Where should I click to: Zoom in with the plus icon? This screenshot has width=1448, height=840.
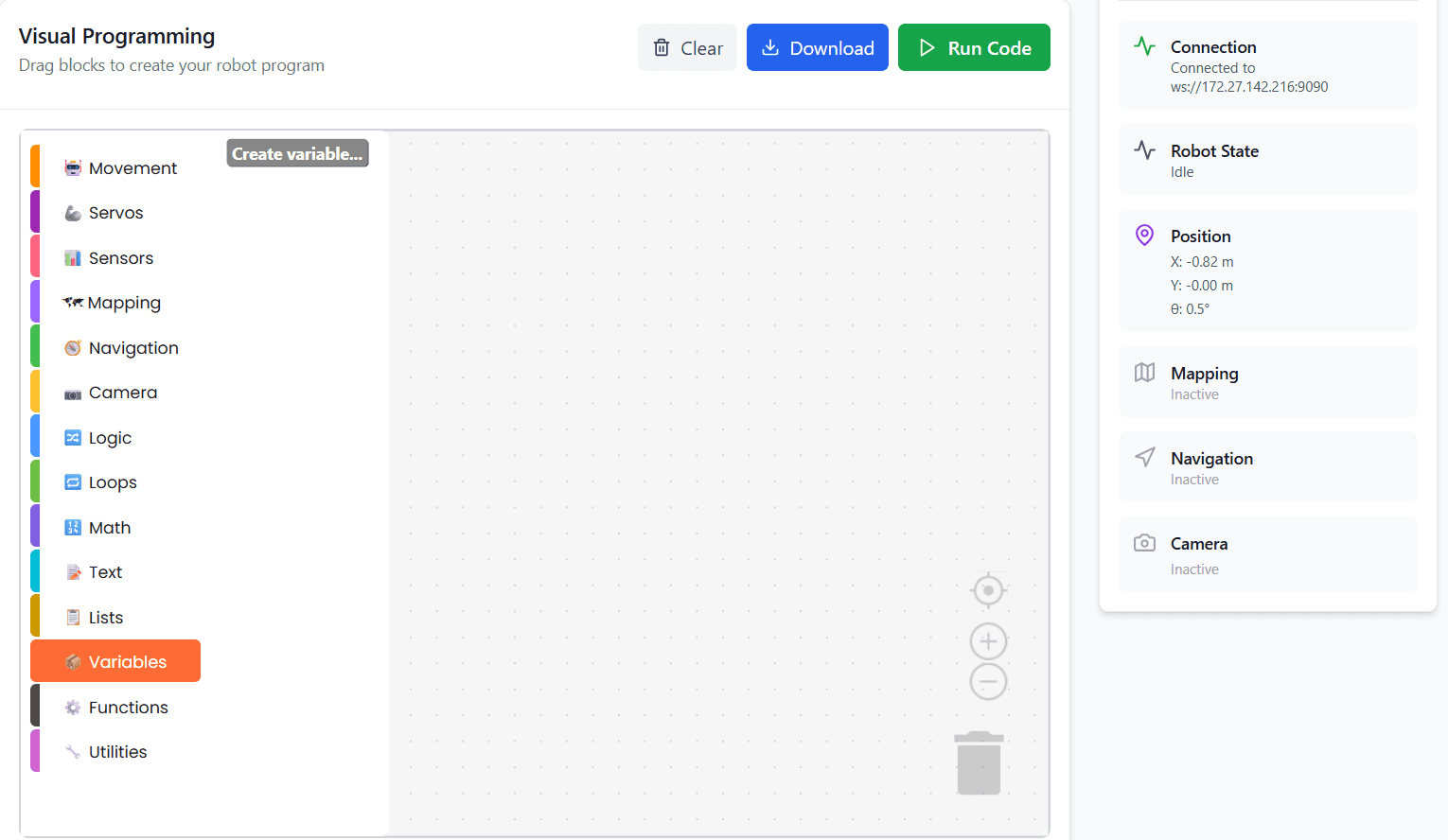click(x=988, y=642)
